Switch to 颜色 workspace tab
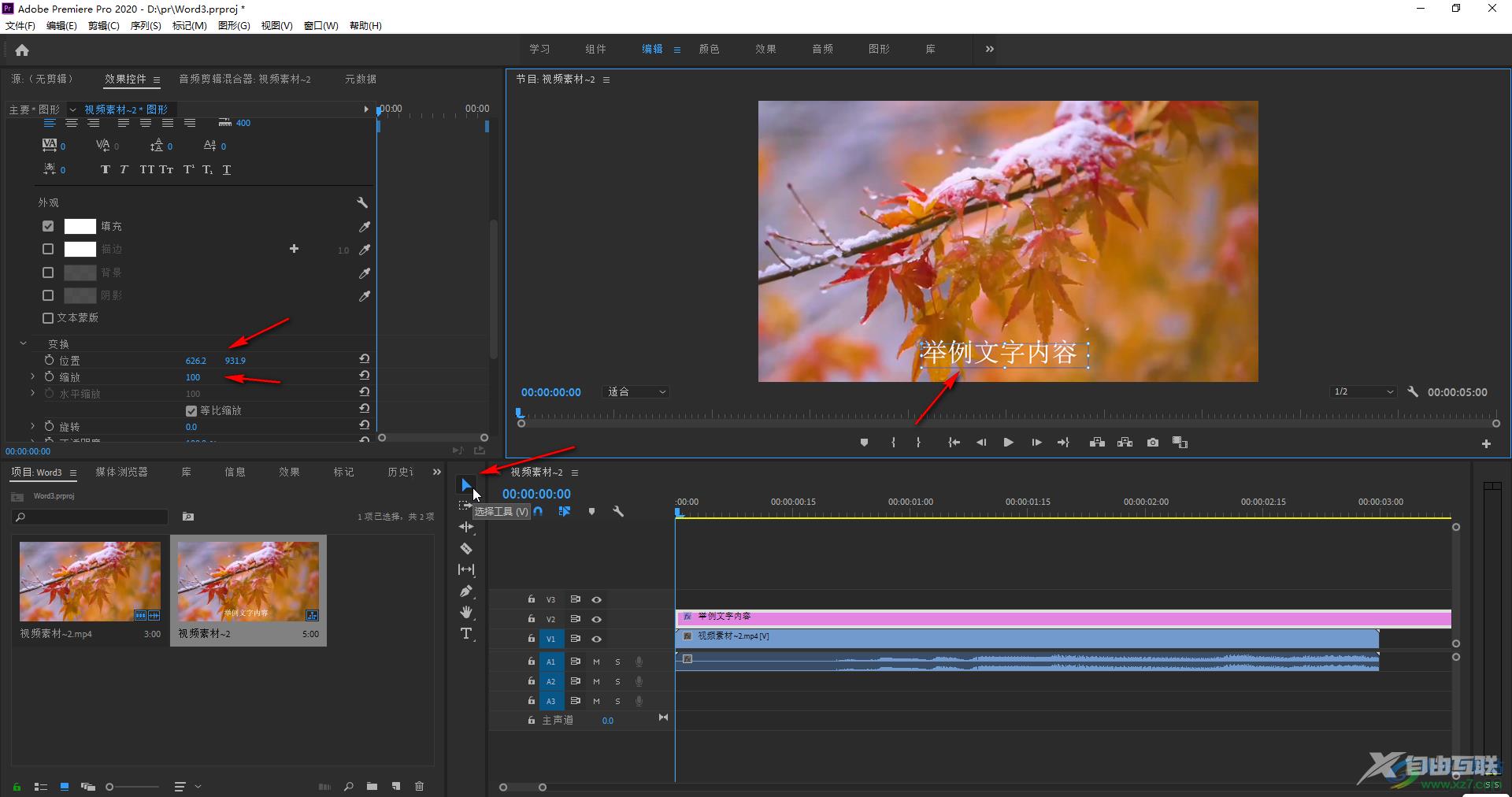This screenshot has width=1512, height=797. tap(710, 49)
